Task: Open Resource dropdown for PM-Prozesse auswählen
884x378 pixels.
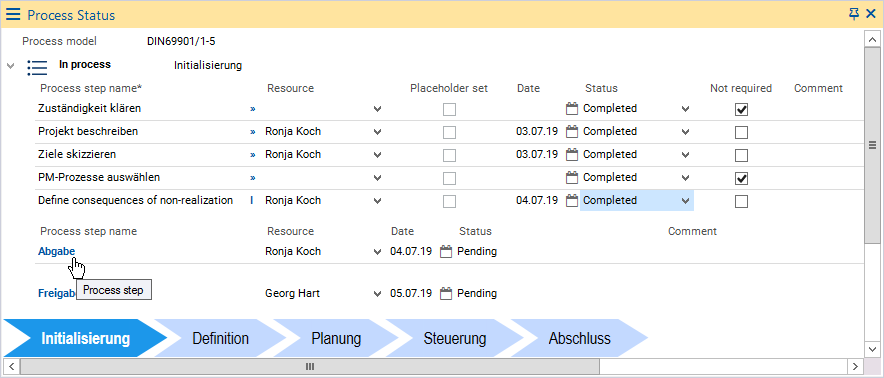Action: (378, 178)
